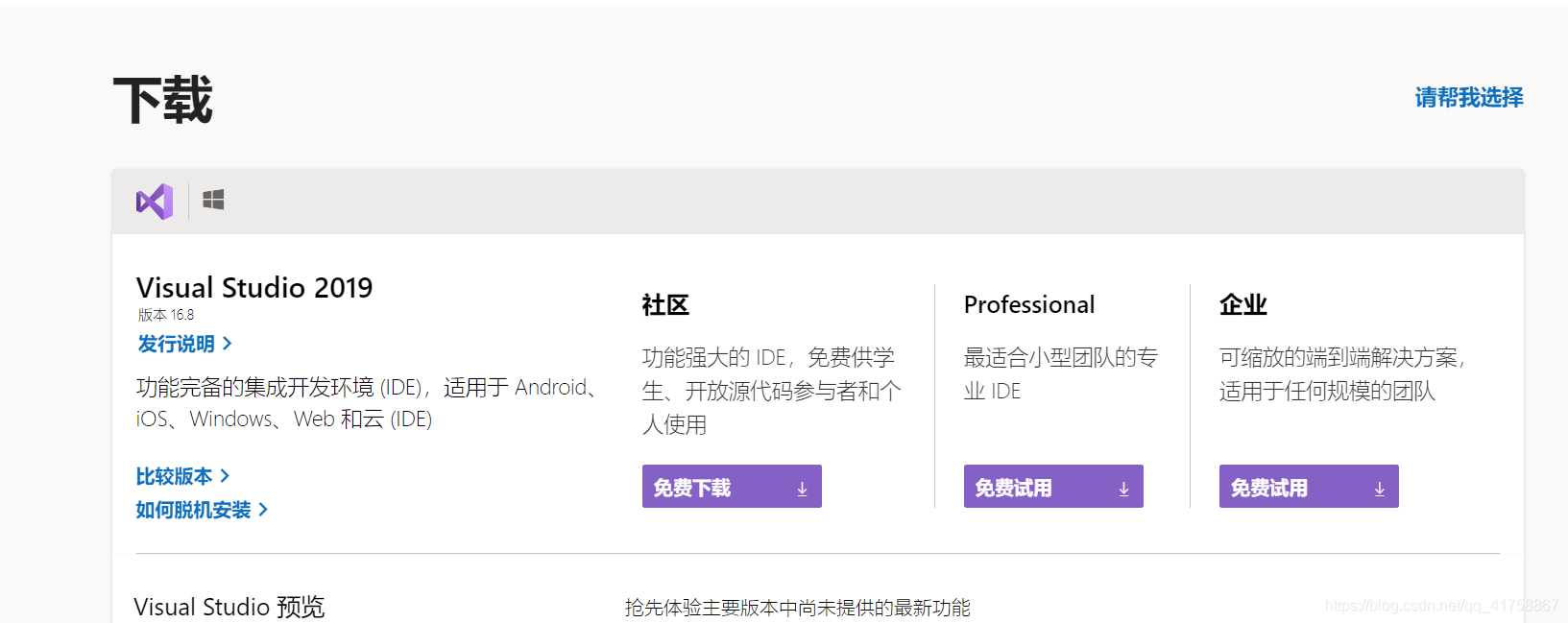Click download arrow icon on Professional trial button
Image resolution: width=1568 pixels, height=623 pixels.
(x=1123, y=489)
